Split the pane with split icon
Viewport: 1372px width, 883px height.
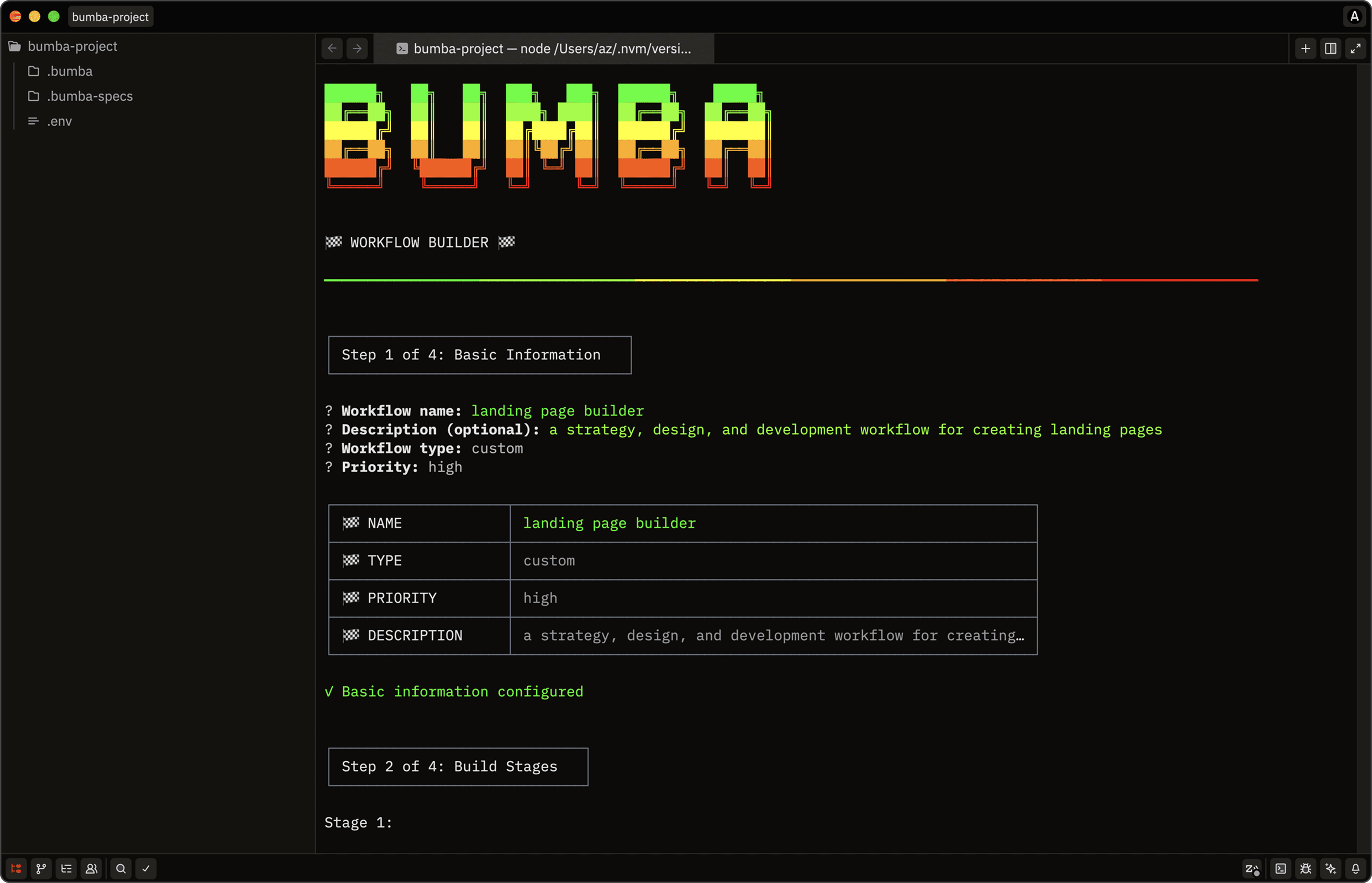[1331, 49]
